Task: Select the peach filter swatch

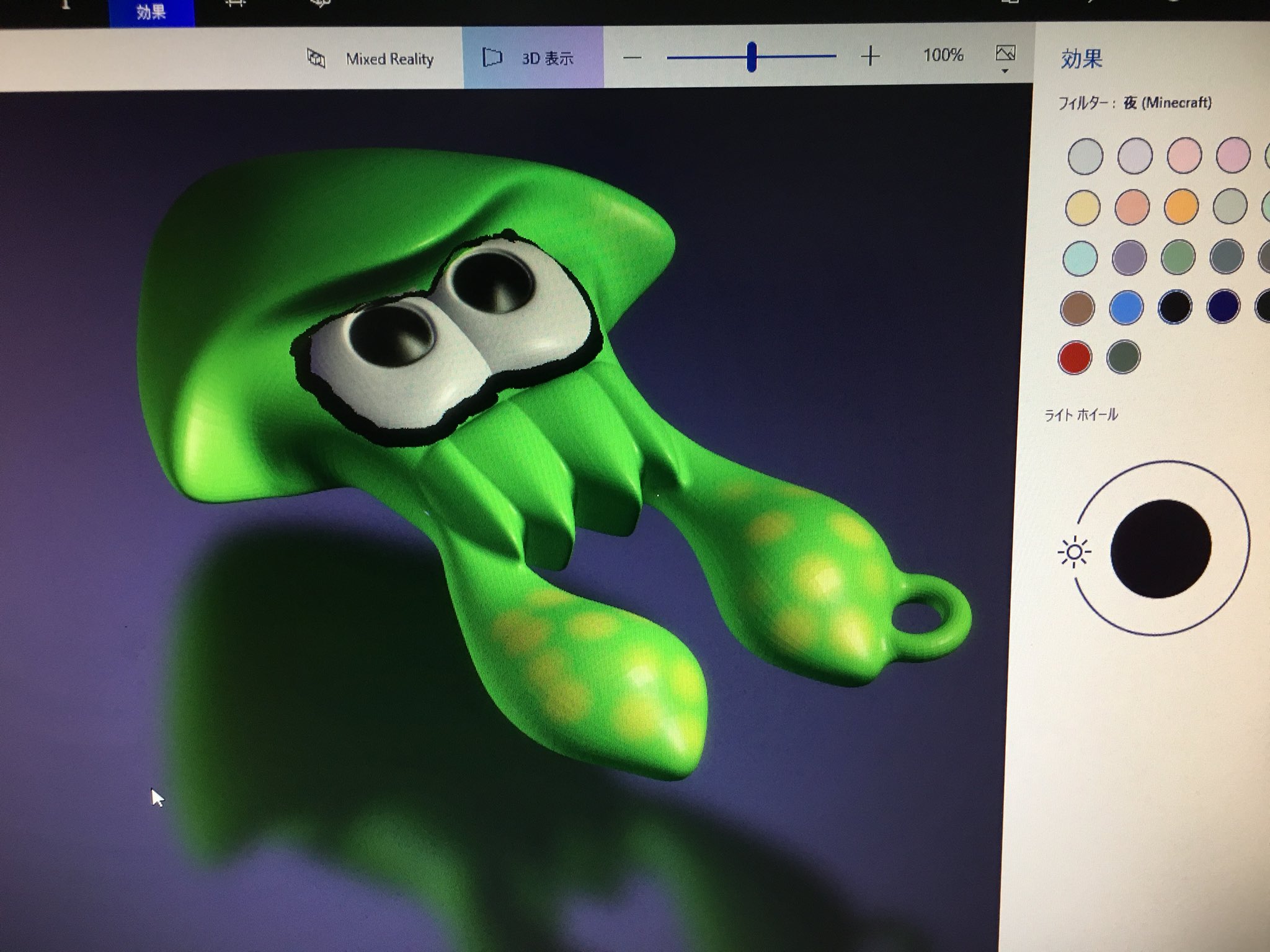Action: point(1132,206)
